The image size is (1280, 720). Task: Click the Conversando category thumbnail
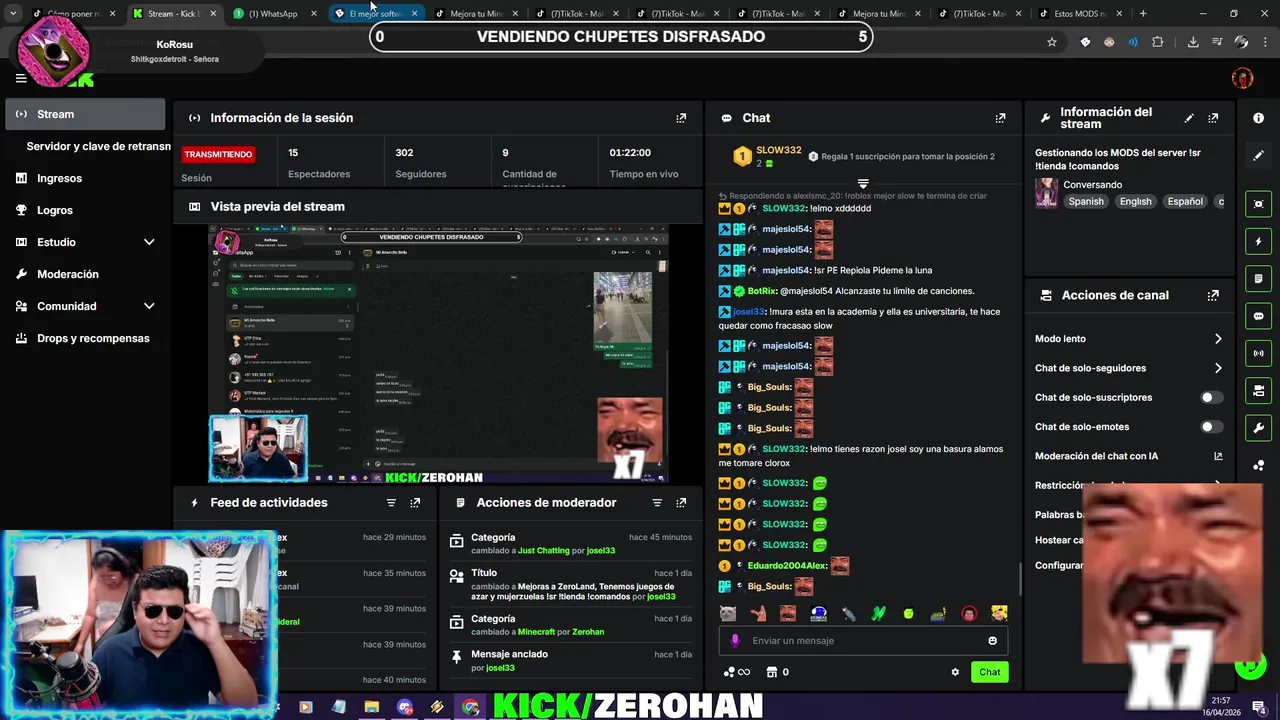point(1046,193)
